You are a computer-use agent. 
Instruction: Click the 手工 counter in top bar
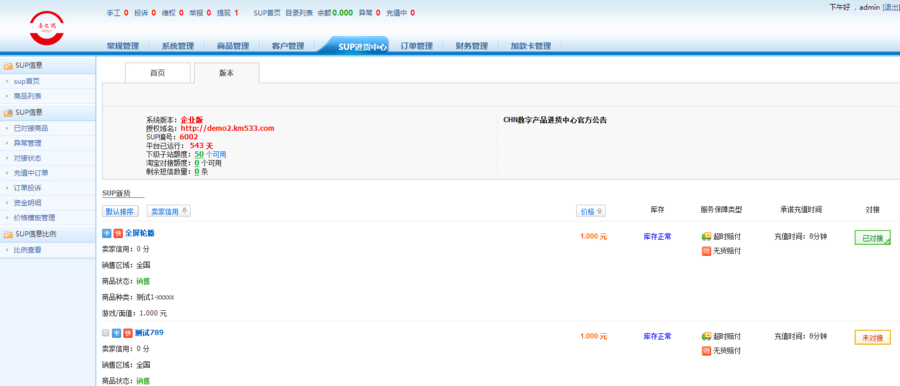click(x=117, y=13)
